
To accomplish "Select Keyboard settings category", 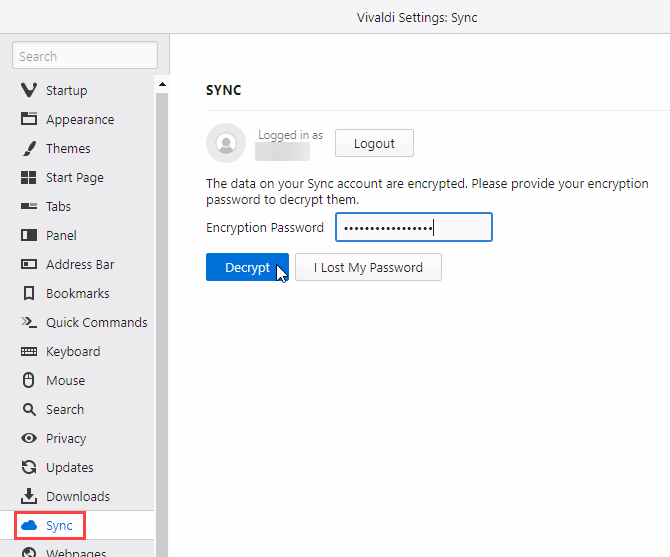I will (77, 352).
